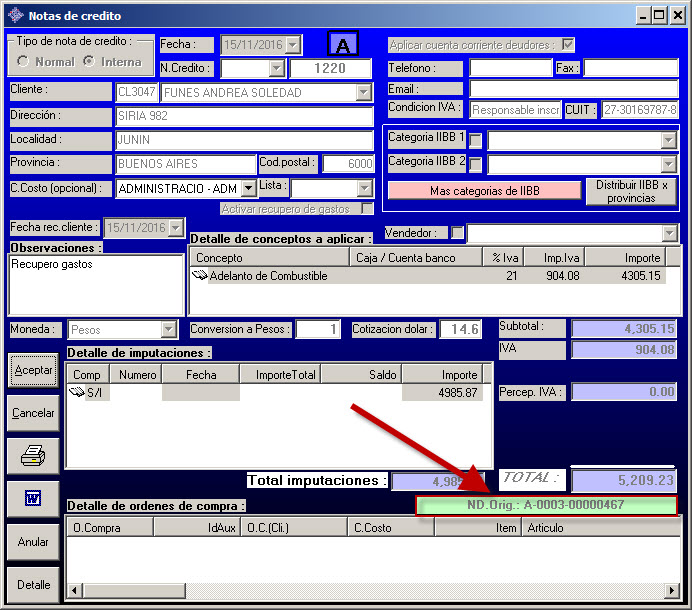This screenshot has width=692, height=610.
Task: Toggle the Vendedor checkbox
Action: (x=457, y=233)
